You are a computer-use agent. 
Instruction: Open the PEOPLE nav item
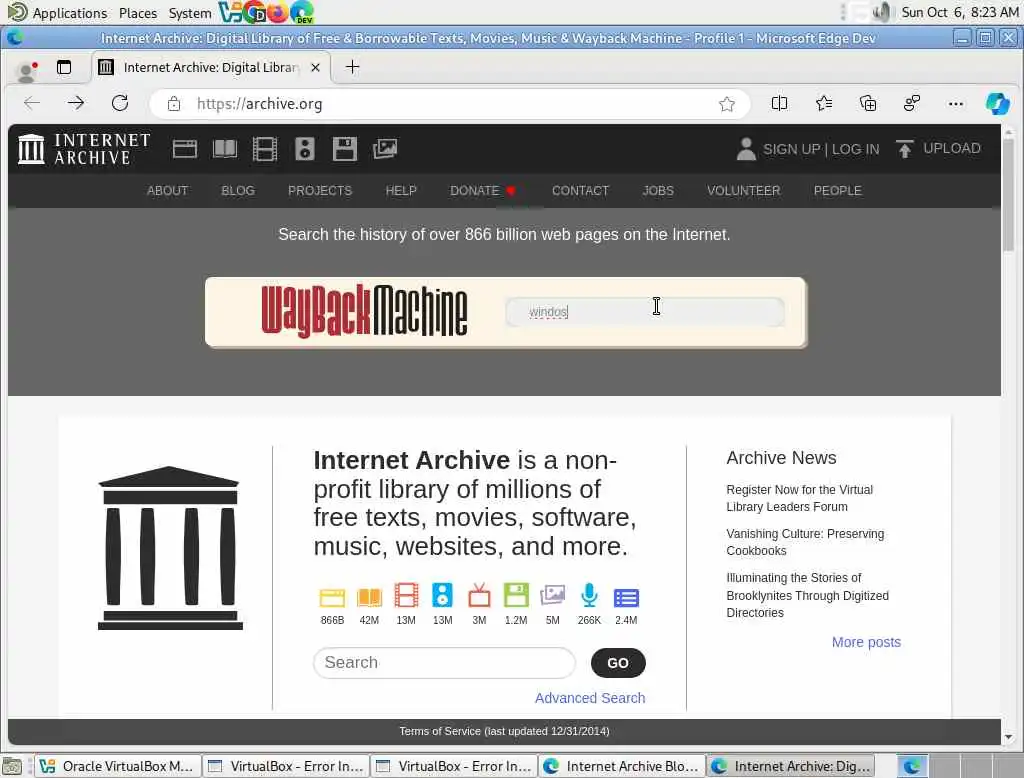[837, 191]
